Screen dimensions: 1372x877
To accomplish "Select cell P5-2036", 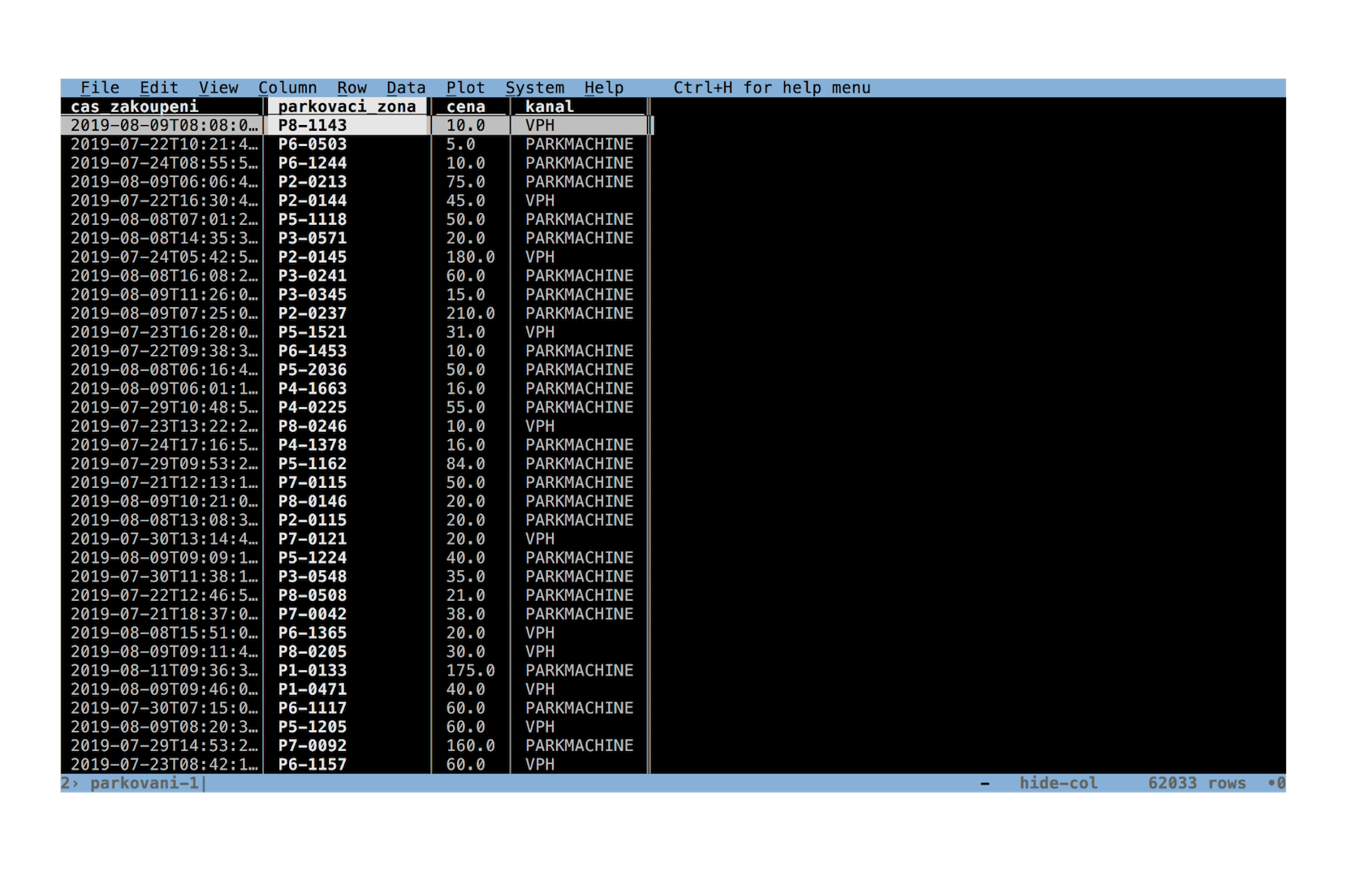I will [x=313, y=369].
